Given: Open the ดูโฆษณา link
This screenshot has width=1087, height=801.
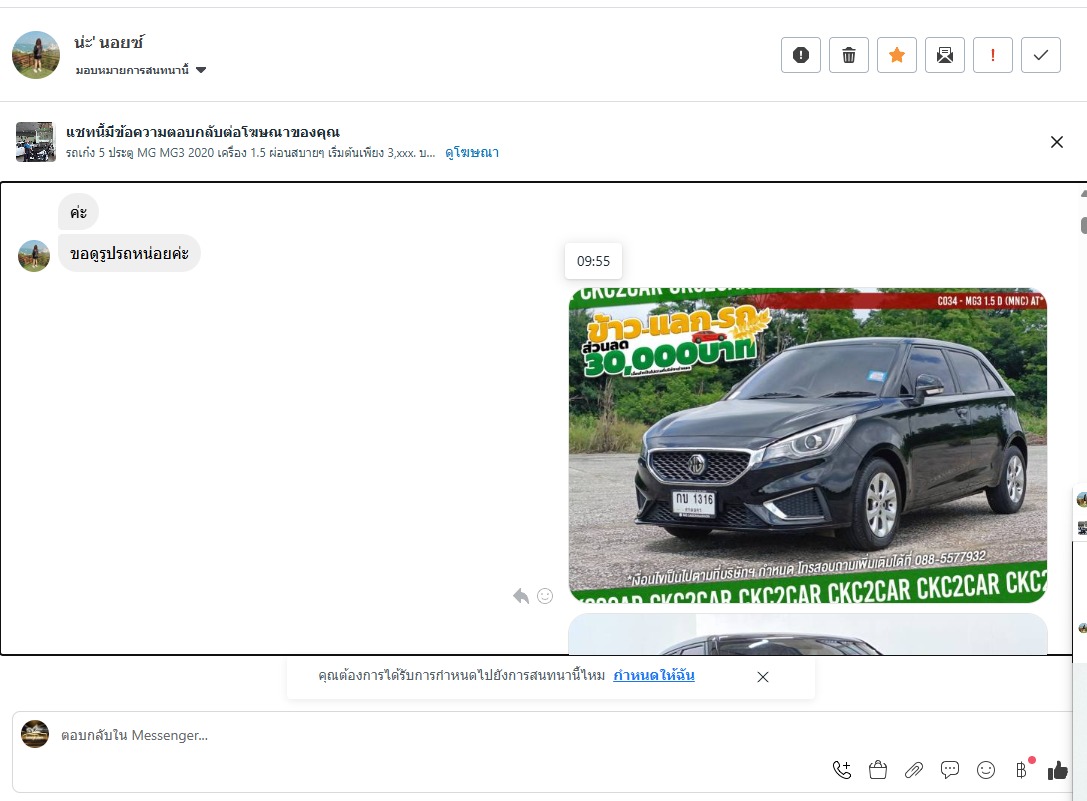Looking at the screenshot, I should click(471, 153).
